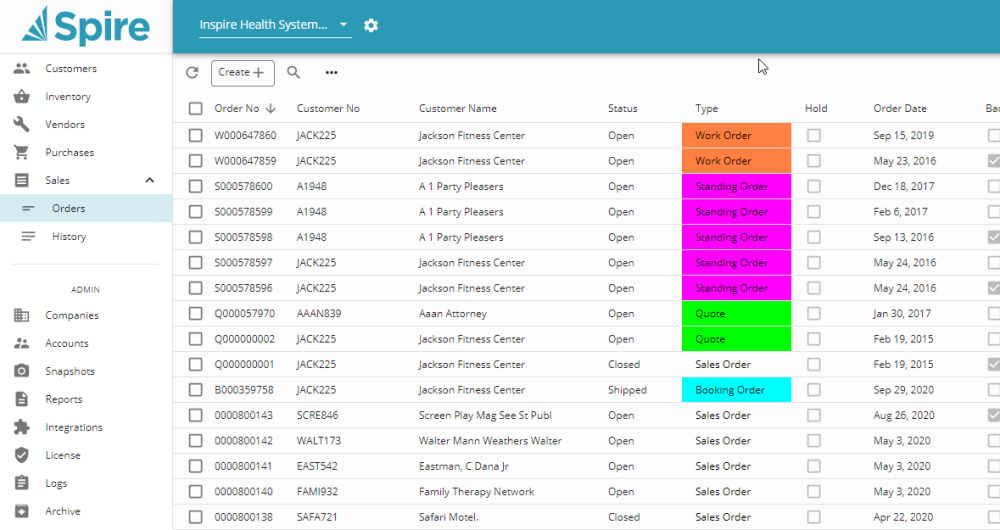The height and width of the screenshot is (530, 1000).
Task: Refresh the orders list
Action: (192, 73)
